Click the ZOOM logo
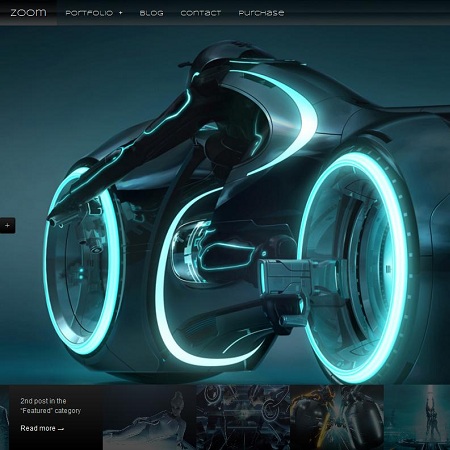Screen dimensions: 450x450 coord(28,13)
